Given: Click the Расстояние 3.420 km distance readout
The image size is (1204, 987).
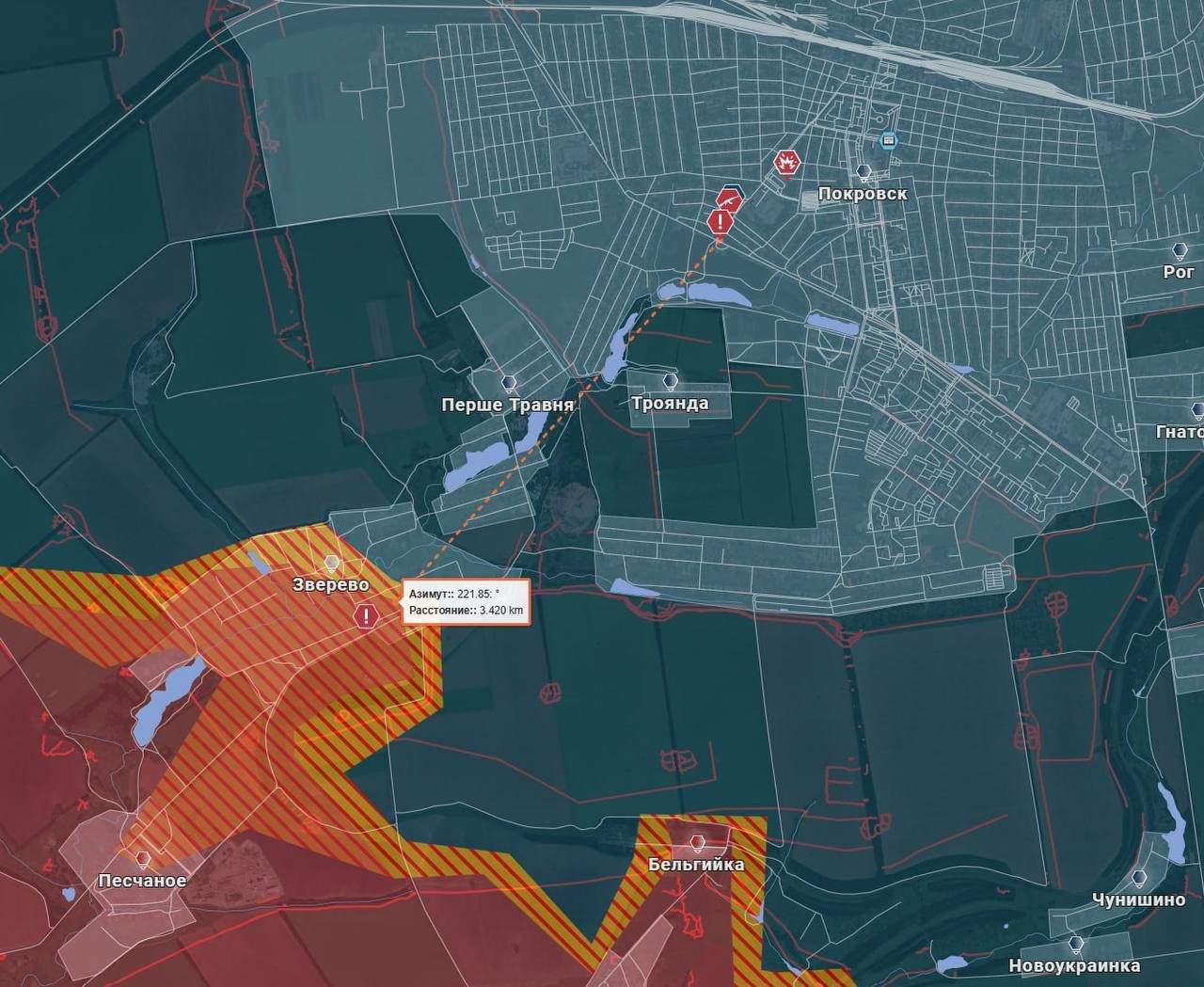Looking at the screenshot, I should pyautogui.click(x=467, y=612).
